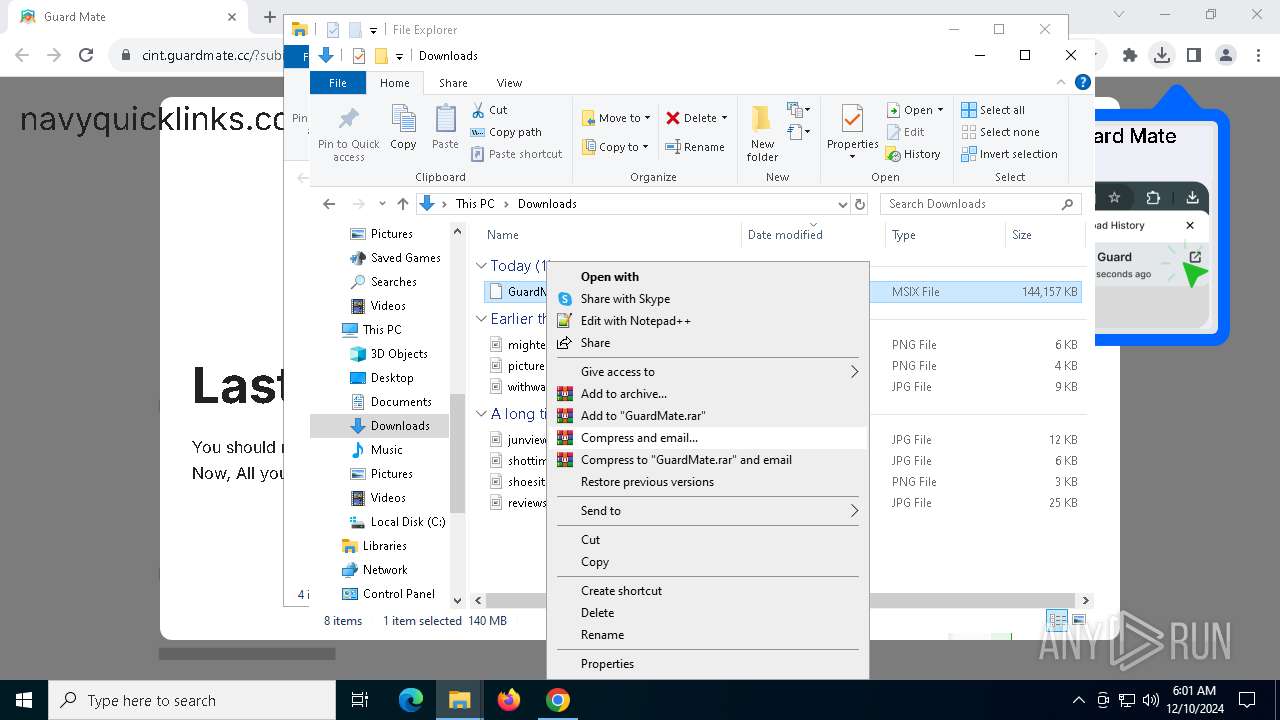Viewport: 1280px width, 720px height.
Task: Select 3D Objects in navigation pane
Action: pos(389,354)
